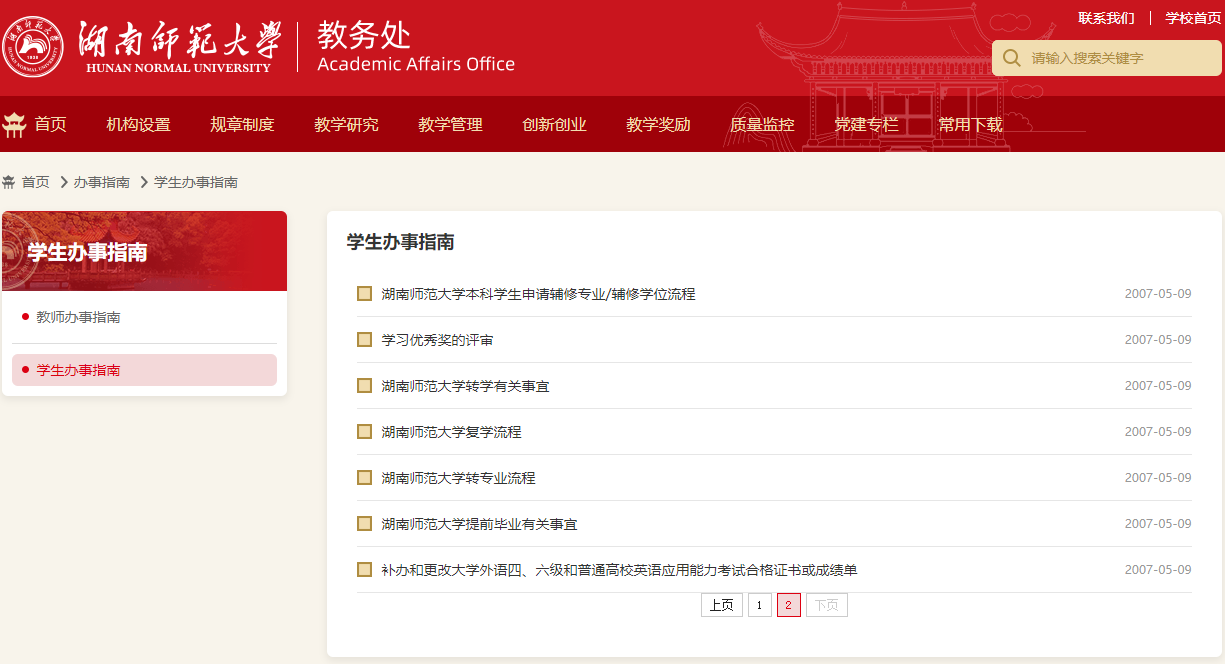The height and width of the screenshot is (664, 1225).
Task: Click square icon beside 湖南师范大学转专业流程
Action: pyautogui.click(x=364, y=478)
